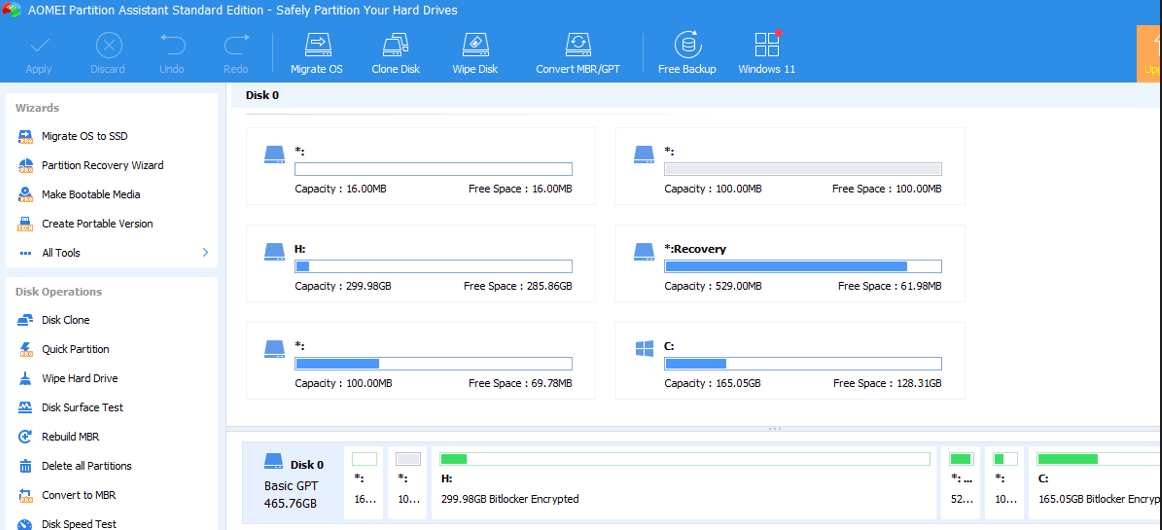Click the 'Free Space : 285.86GB' text
Viewport: 1162px width, 530px height.
tap(518, 286)
